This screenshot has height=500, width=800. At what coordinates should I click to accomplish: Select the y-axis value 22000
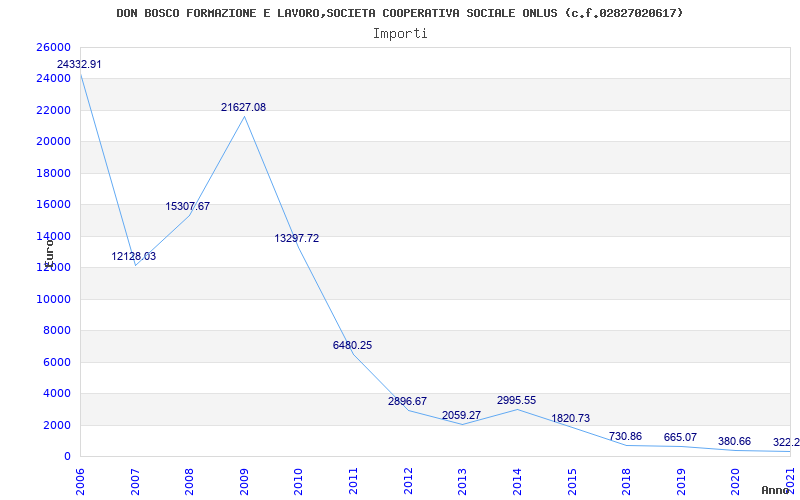53,110
